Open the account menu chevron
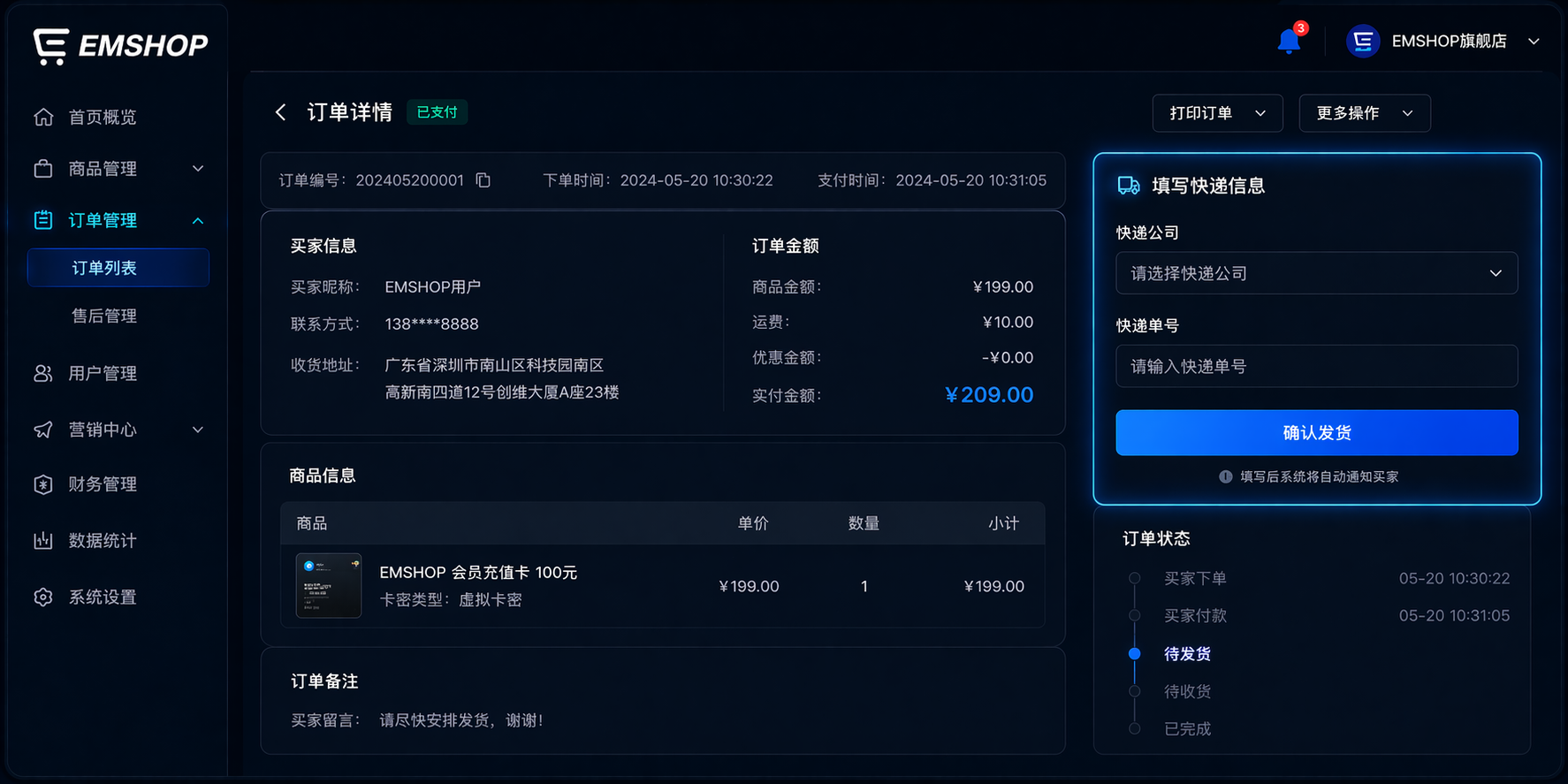Image resolution: width=1568 pixels, height=784 pixels. point(1534,42)
